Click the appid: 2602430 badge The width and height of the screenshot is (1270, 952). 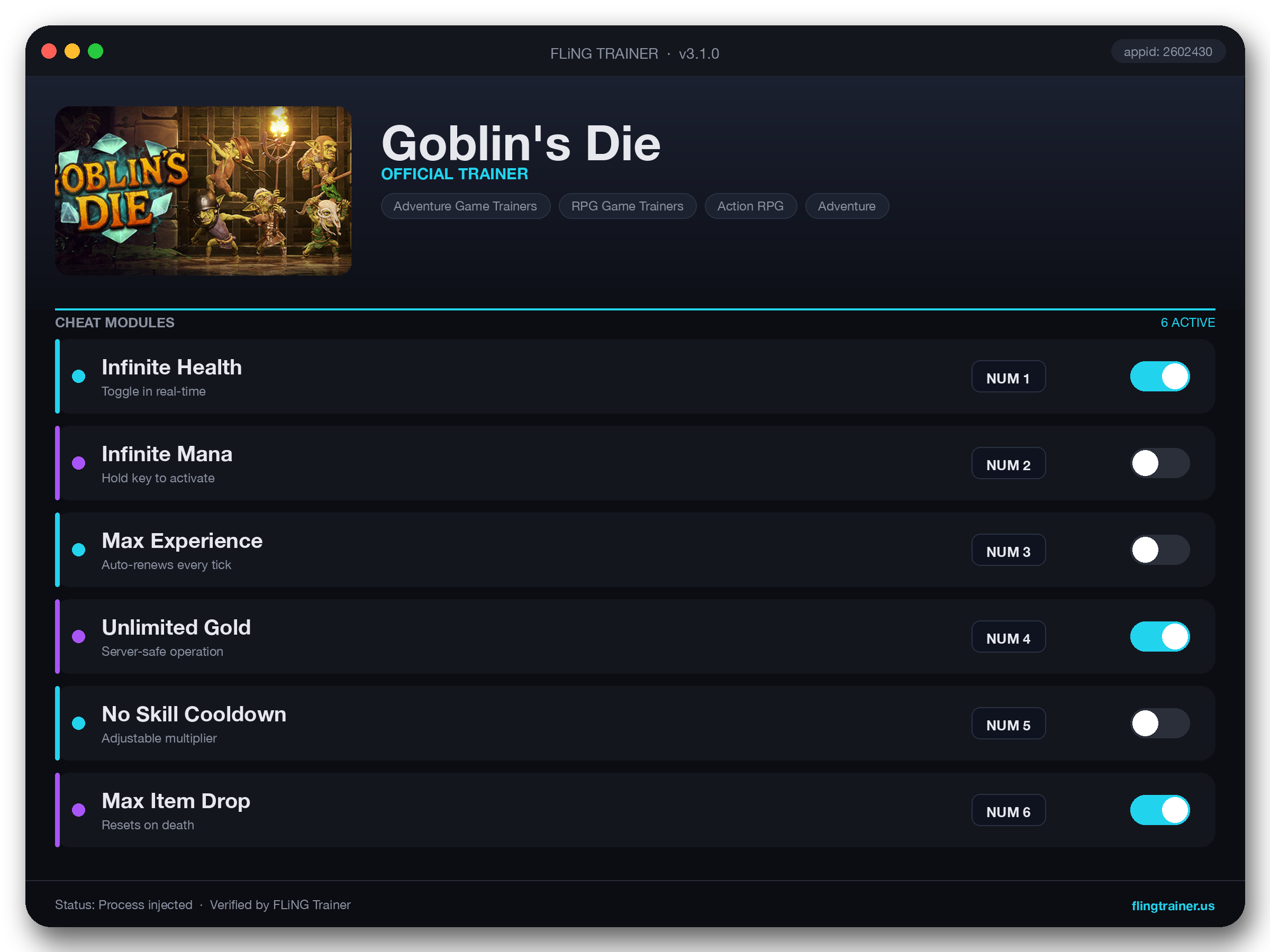pos(1168,52)
